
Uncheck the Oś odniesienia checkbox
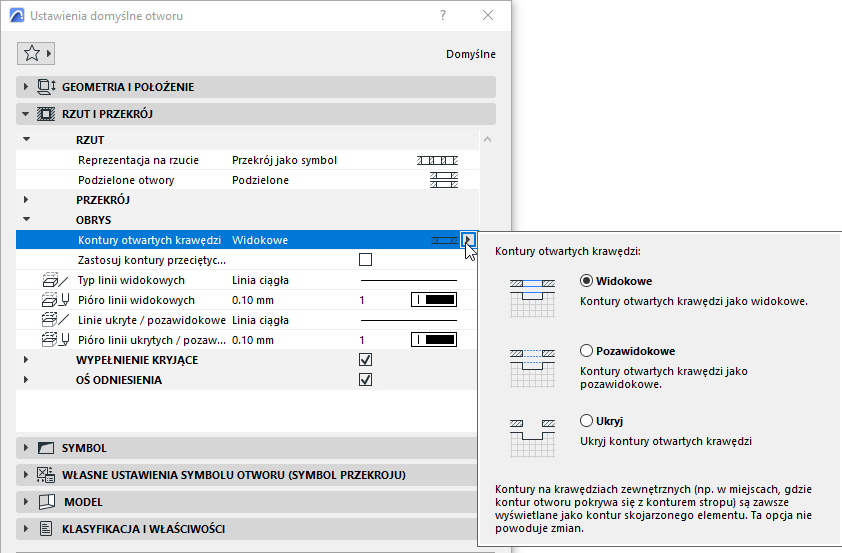[365, 380]
